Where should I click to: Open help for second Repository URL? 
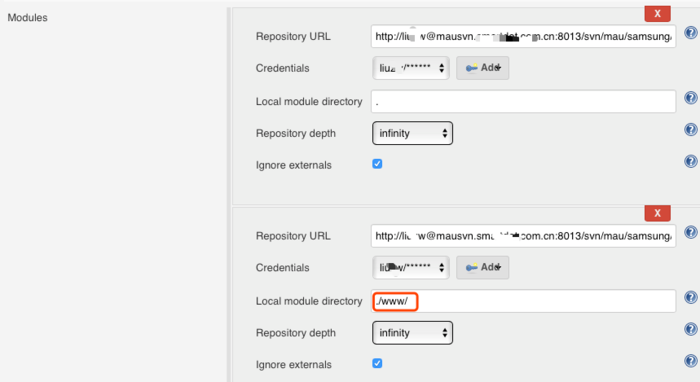point(691,233)
